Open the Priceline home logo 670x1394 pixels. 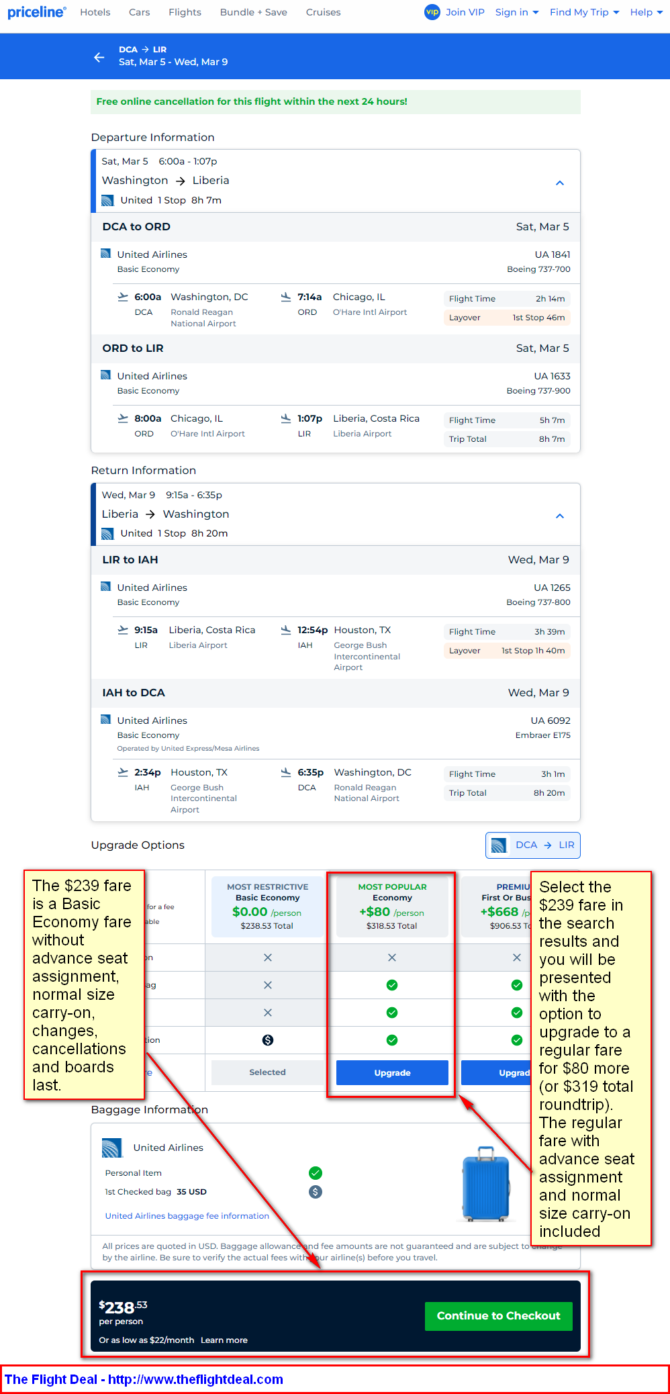click(37, 12)
